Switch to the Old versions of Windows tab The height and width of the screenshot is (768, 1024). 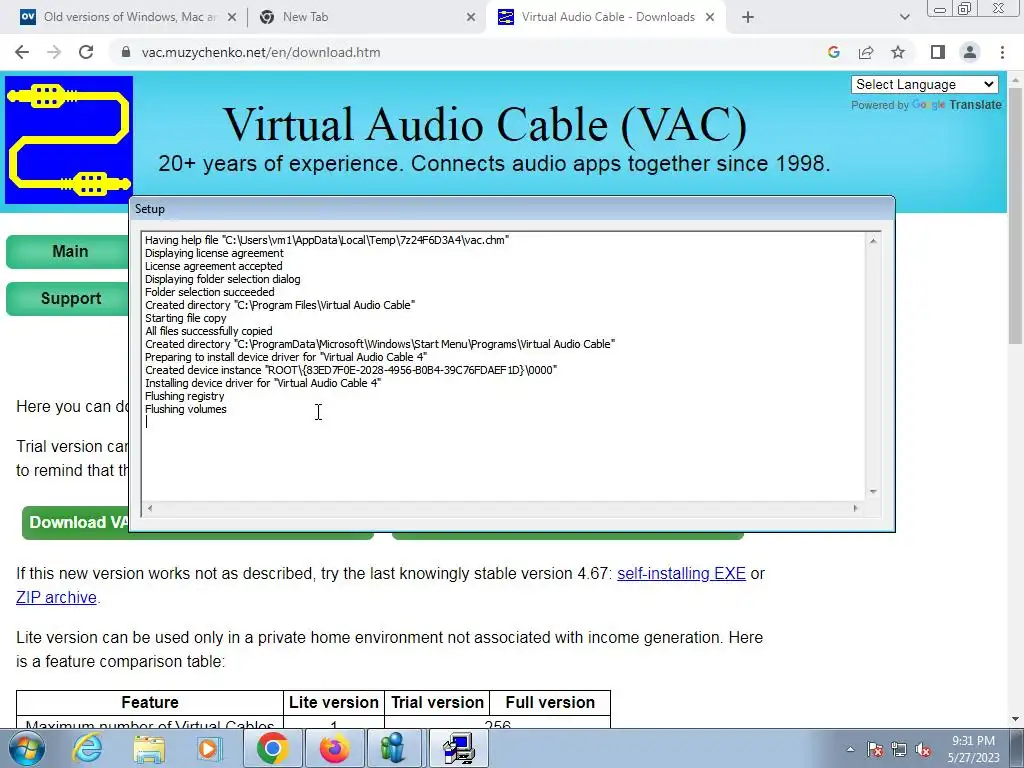tap(127, 18)
